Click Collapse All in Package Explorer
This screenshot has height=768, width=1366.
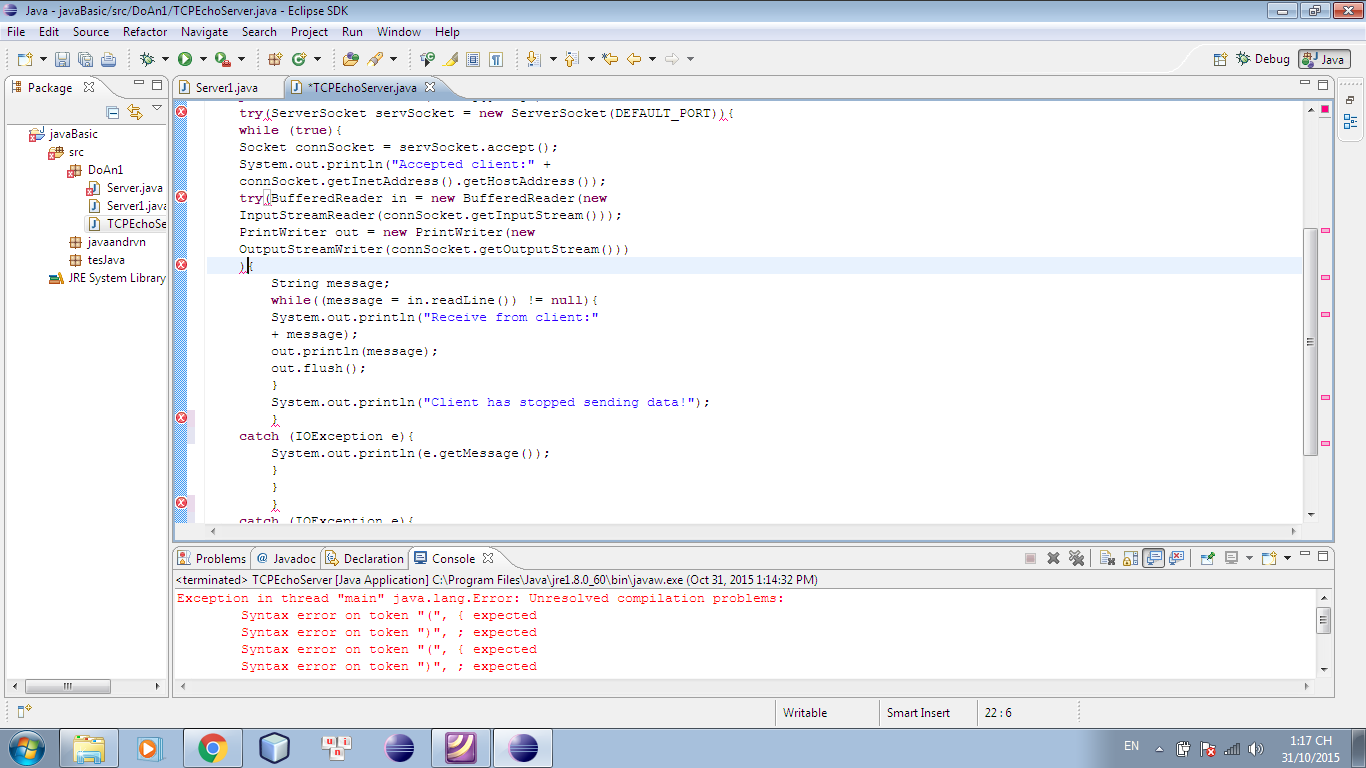(x=113, y=112)
